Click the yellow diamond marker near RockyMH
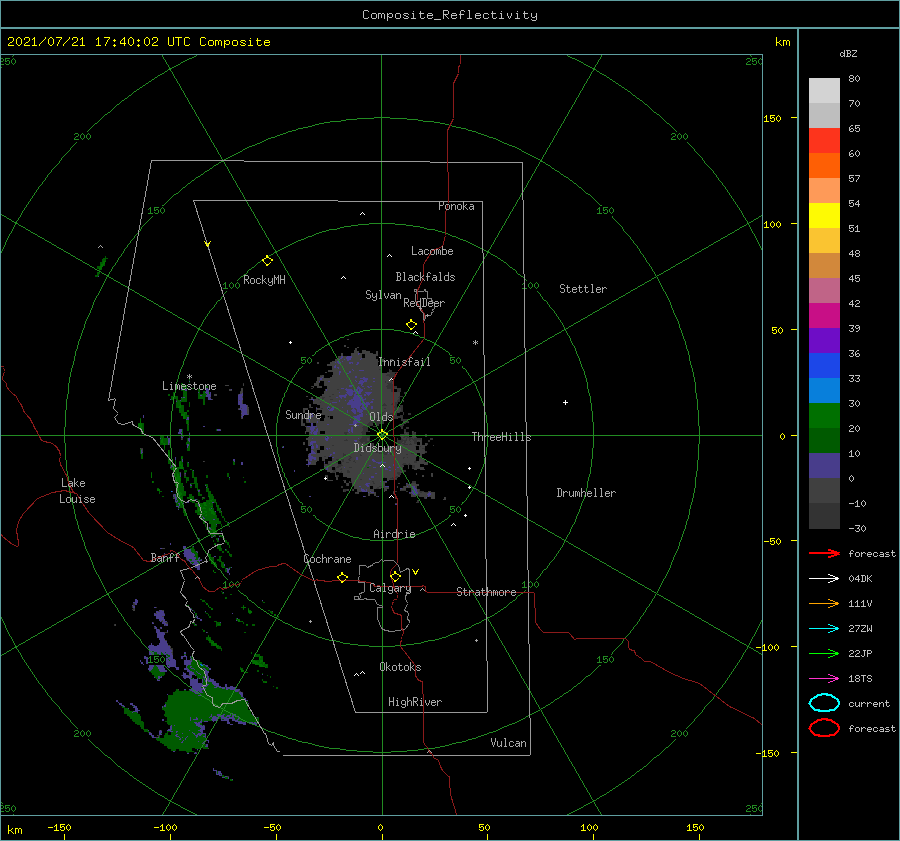 [267, 261]
